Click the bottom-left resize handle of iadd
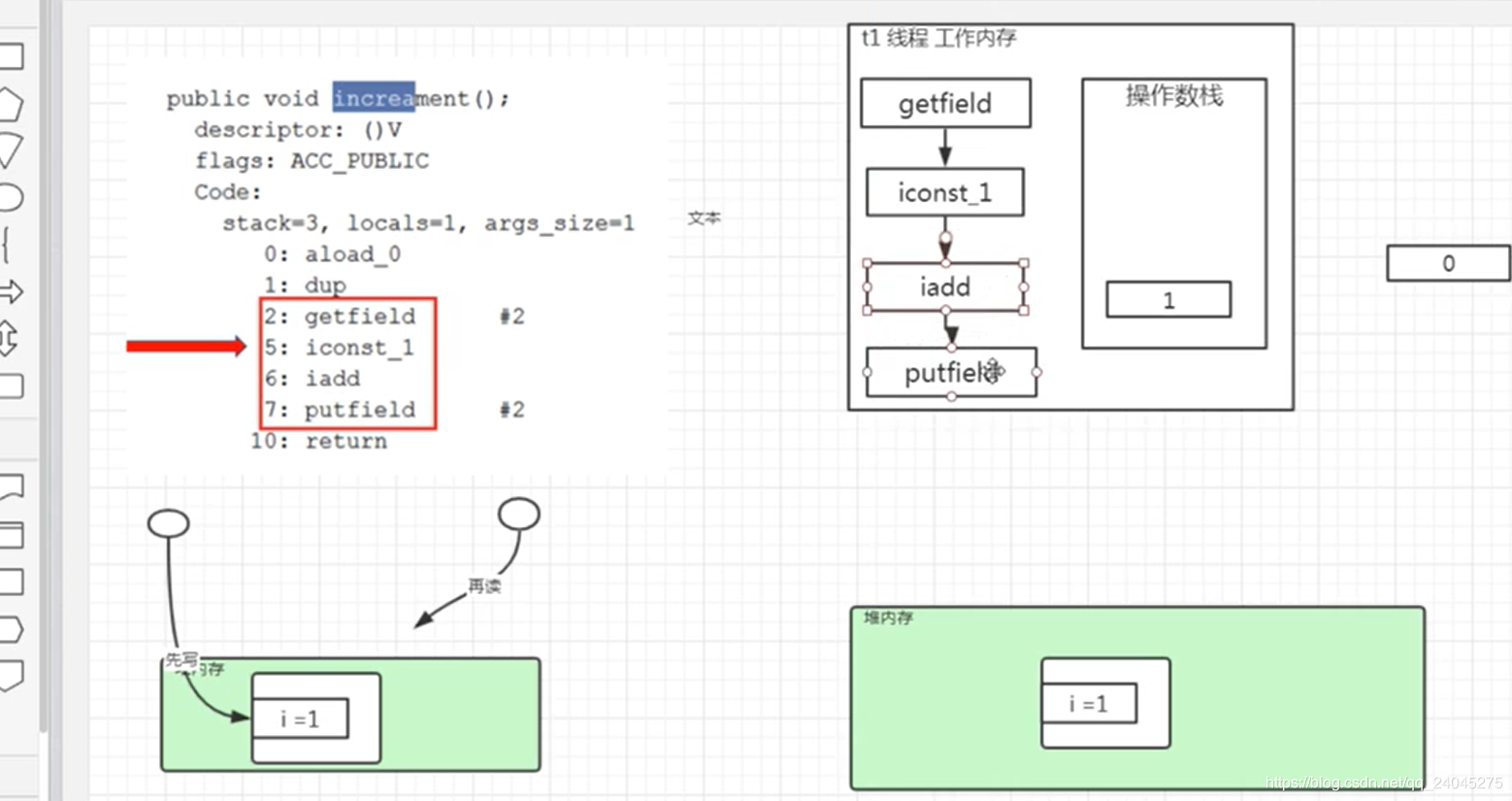 pyautogui.click(x=868, y=311)
